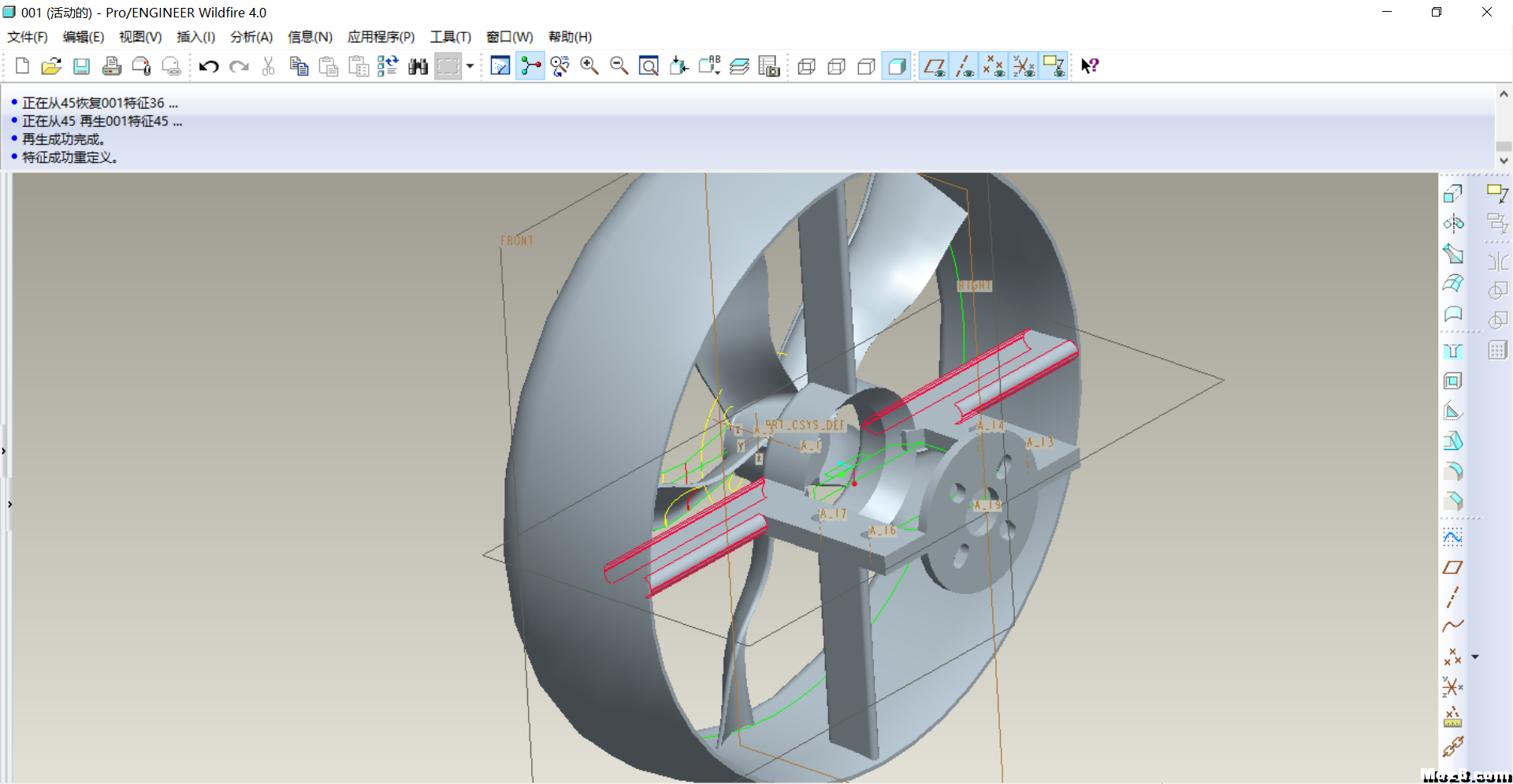Open selection box dropdown arrow
This screenshot has height=784, width=1513.
(470, 66)
